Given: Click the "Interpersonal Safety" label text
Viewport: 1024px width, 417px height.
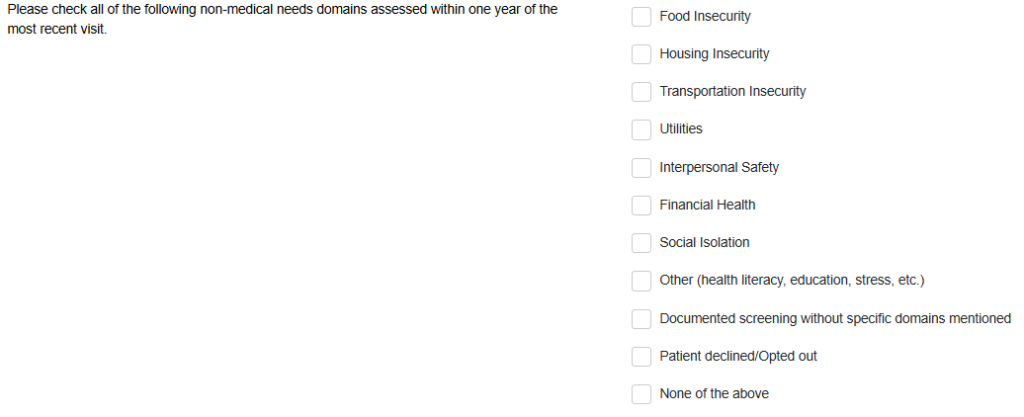Looking at the screenshot, I should (719, 168).
